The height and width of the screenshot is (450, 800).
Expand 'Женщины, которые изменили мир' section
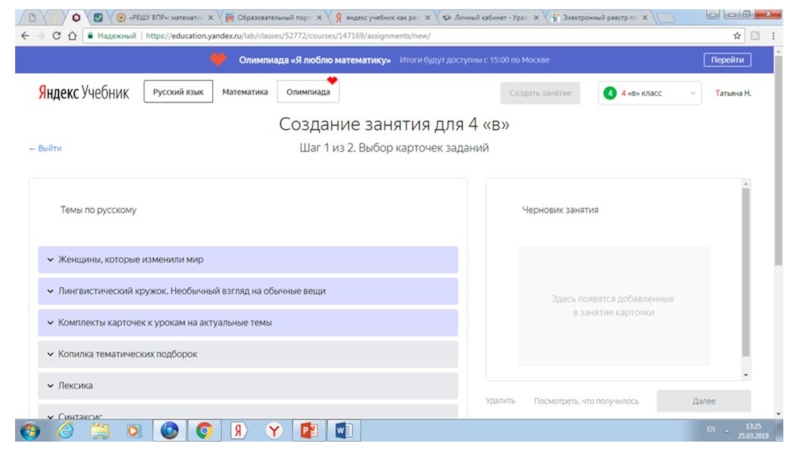coord(247,260)
